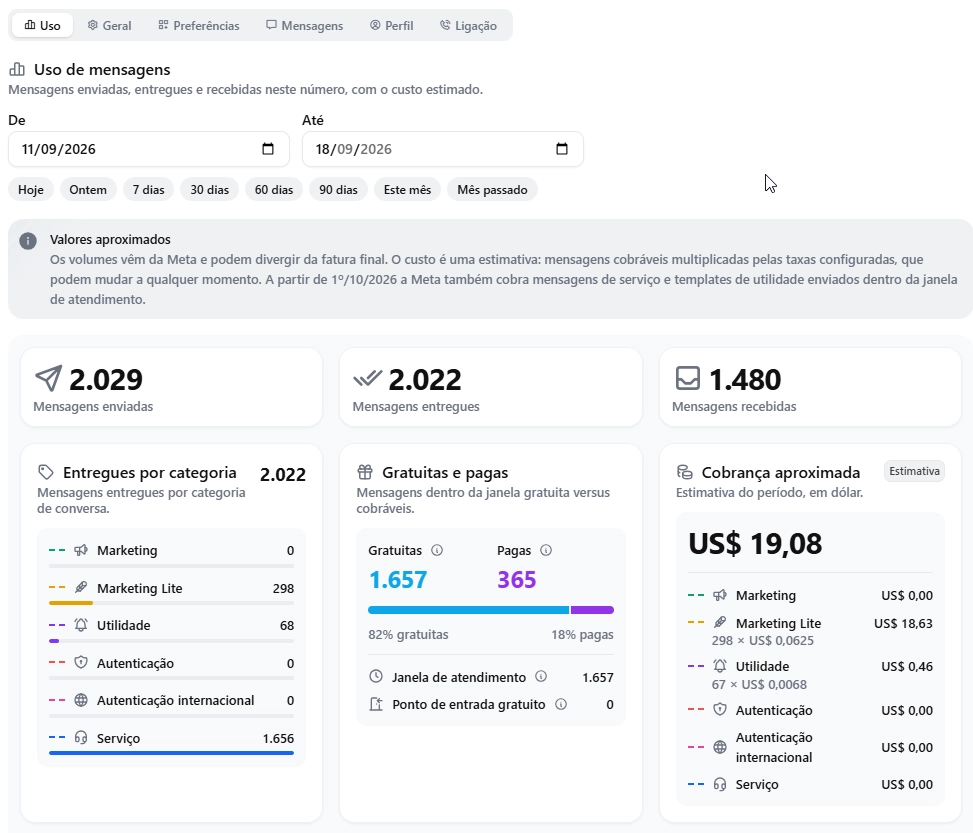Go to the Mensagens tab
The image size is (973, 833).
[x=305, y=25]
